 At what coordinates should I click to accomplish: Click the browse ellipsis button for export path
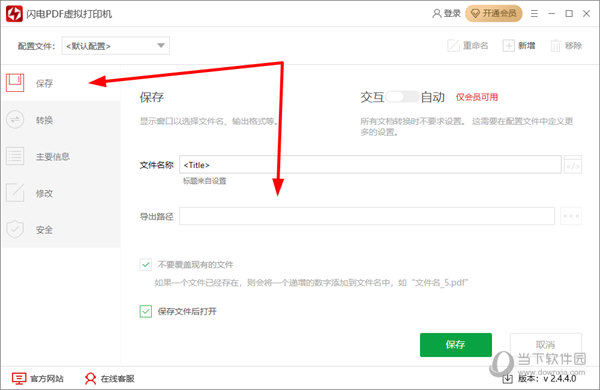571,216
